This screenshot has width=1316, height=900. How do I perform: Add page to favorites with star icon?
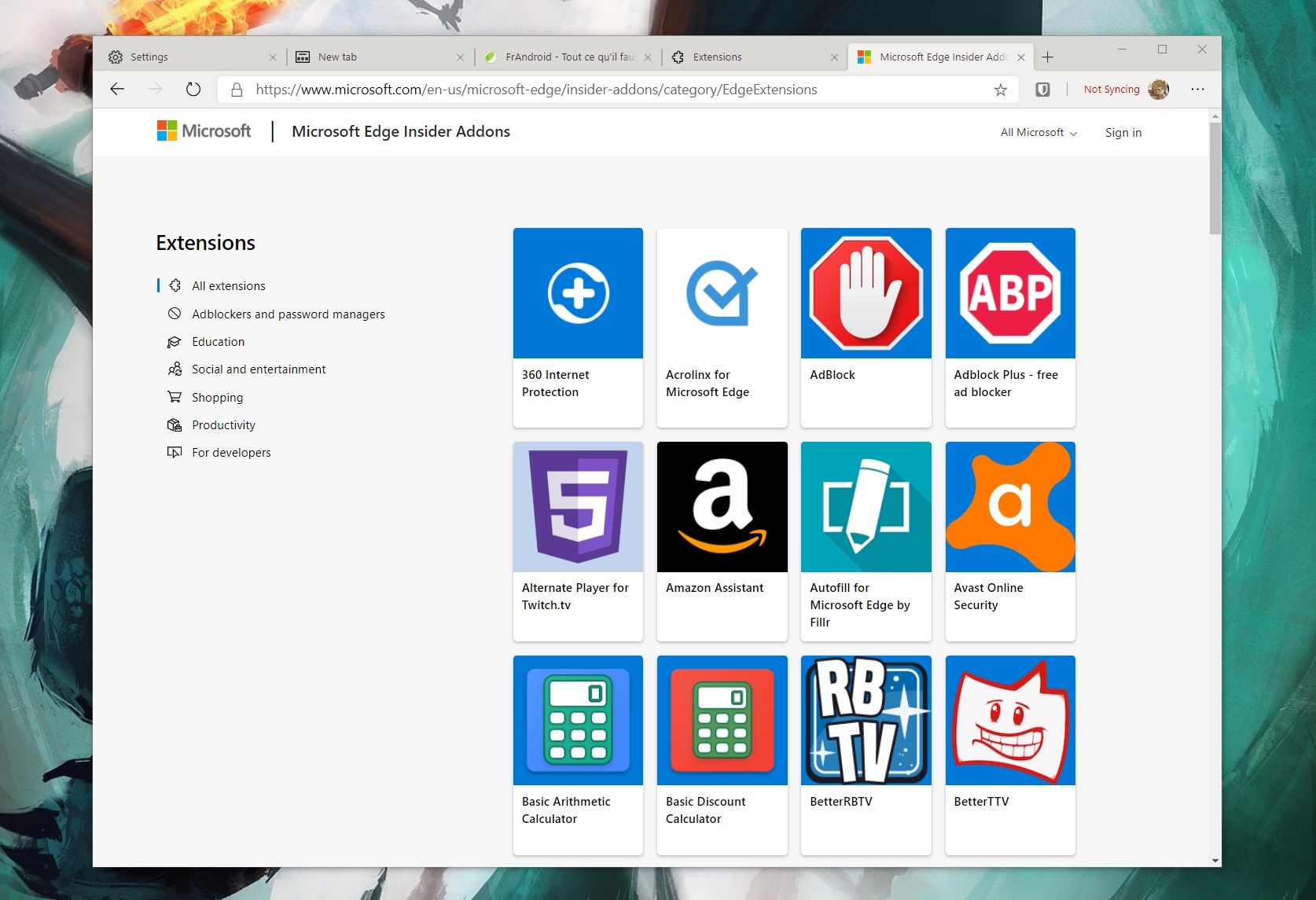click(x=1000, y=90)
